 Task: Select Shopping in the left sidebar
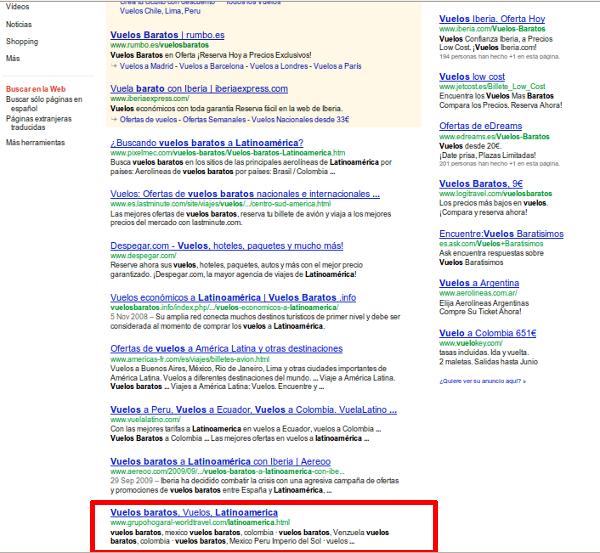(22, 42)
